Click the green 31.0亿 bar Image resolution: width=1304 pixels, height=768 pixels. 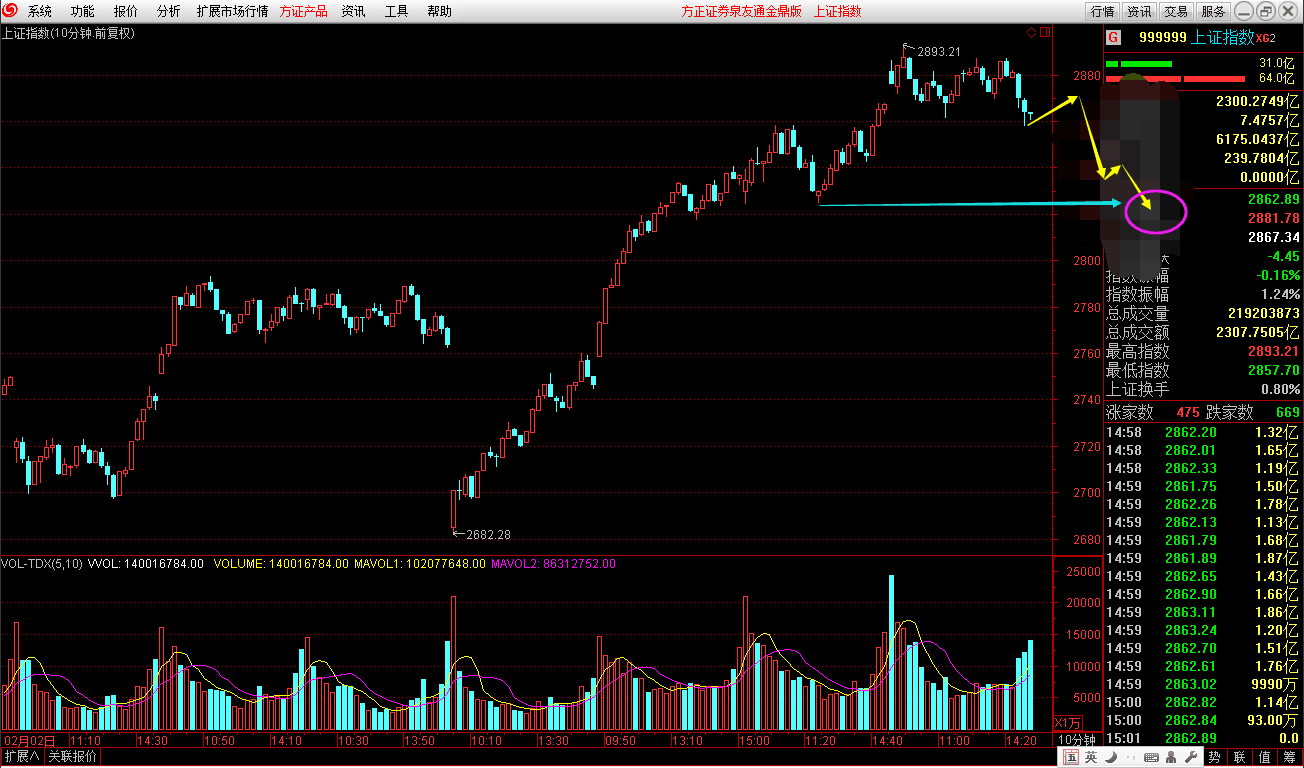tap(1138, 64)
